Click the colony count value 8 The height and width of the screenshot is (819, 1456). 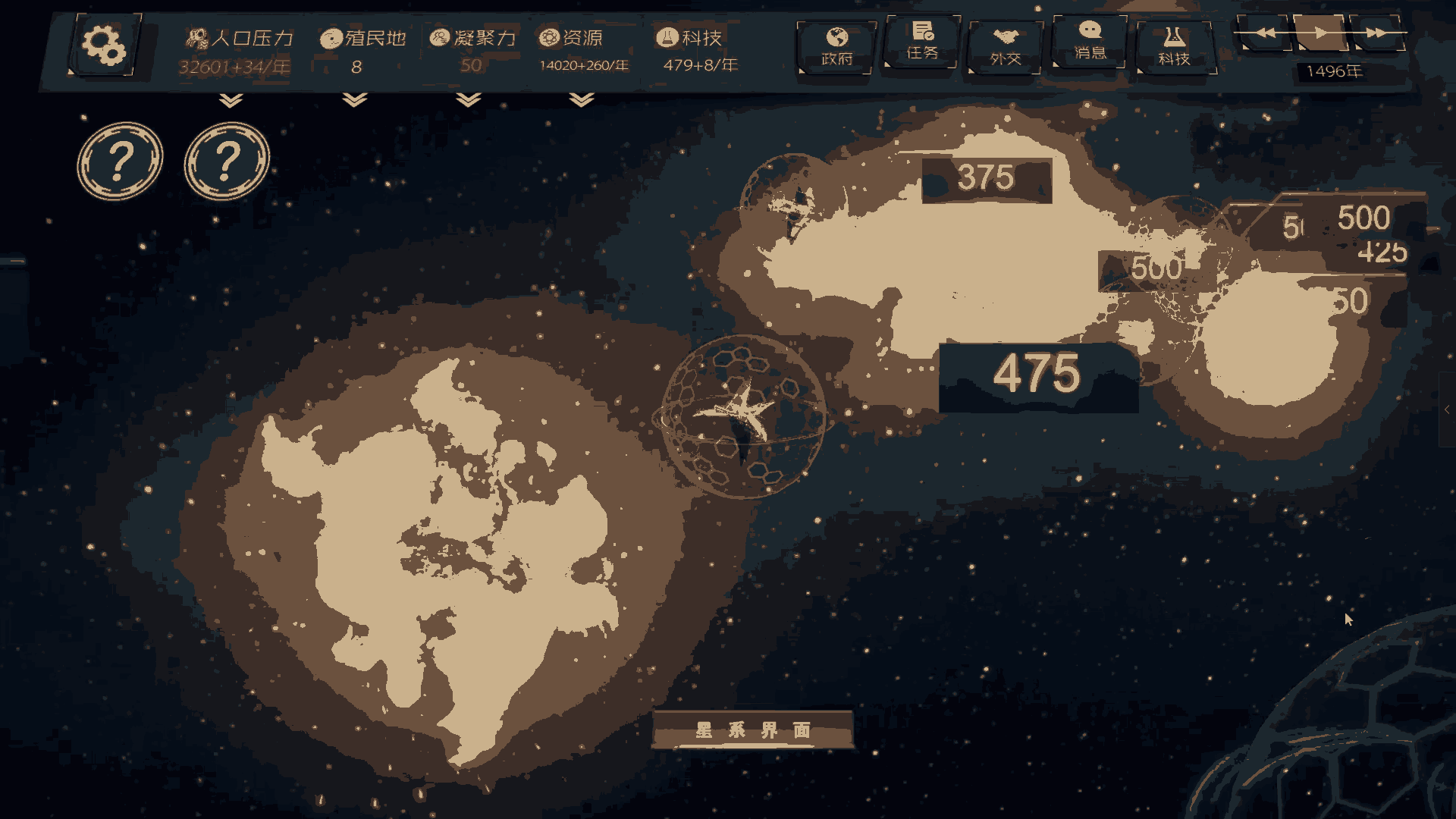[x=356, y=67]
